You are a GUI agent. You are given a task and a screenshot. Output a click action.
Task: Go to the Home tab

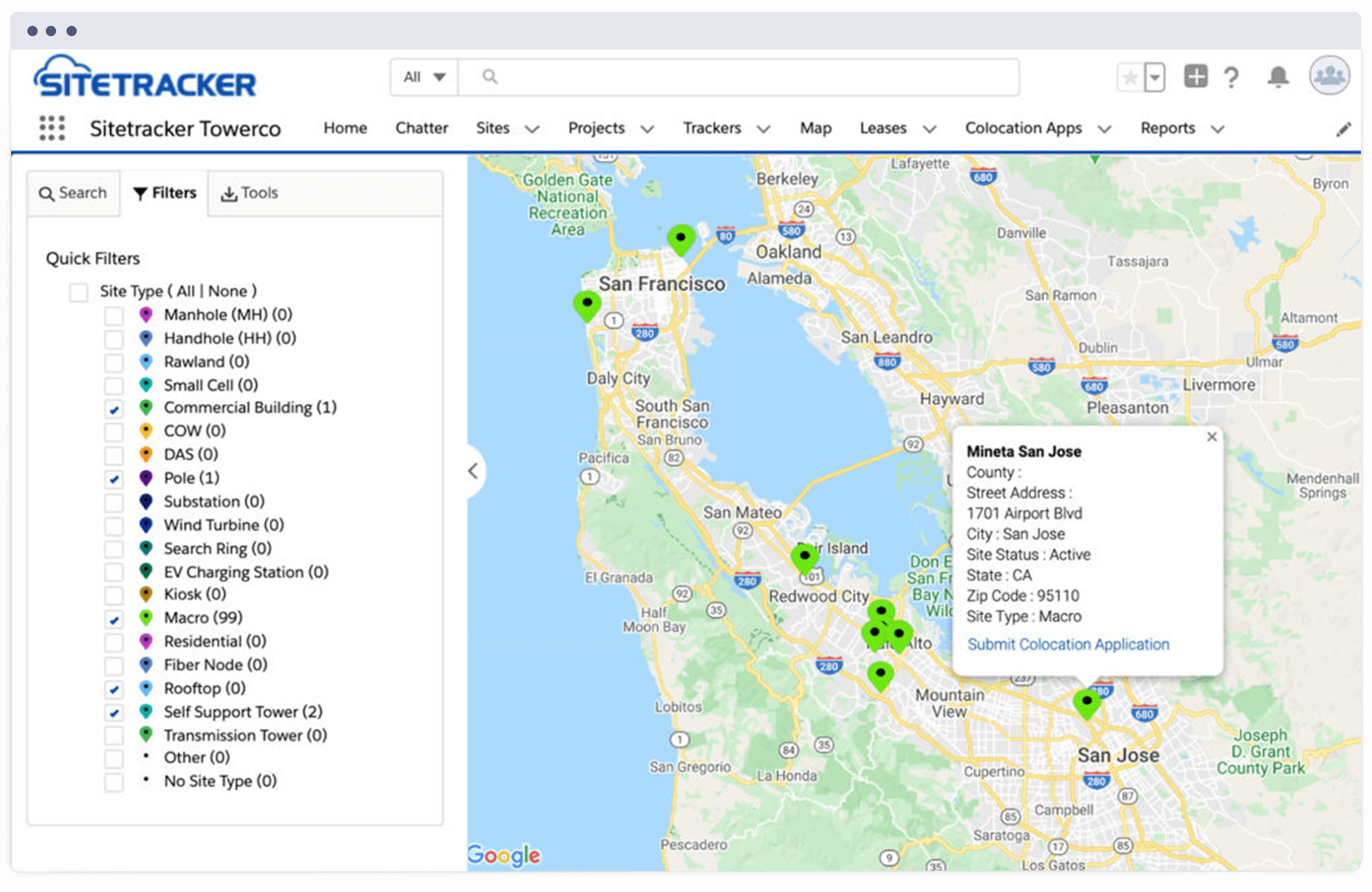click(x=345, y=128)
